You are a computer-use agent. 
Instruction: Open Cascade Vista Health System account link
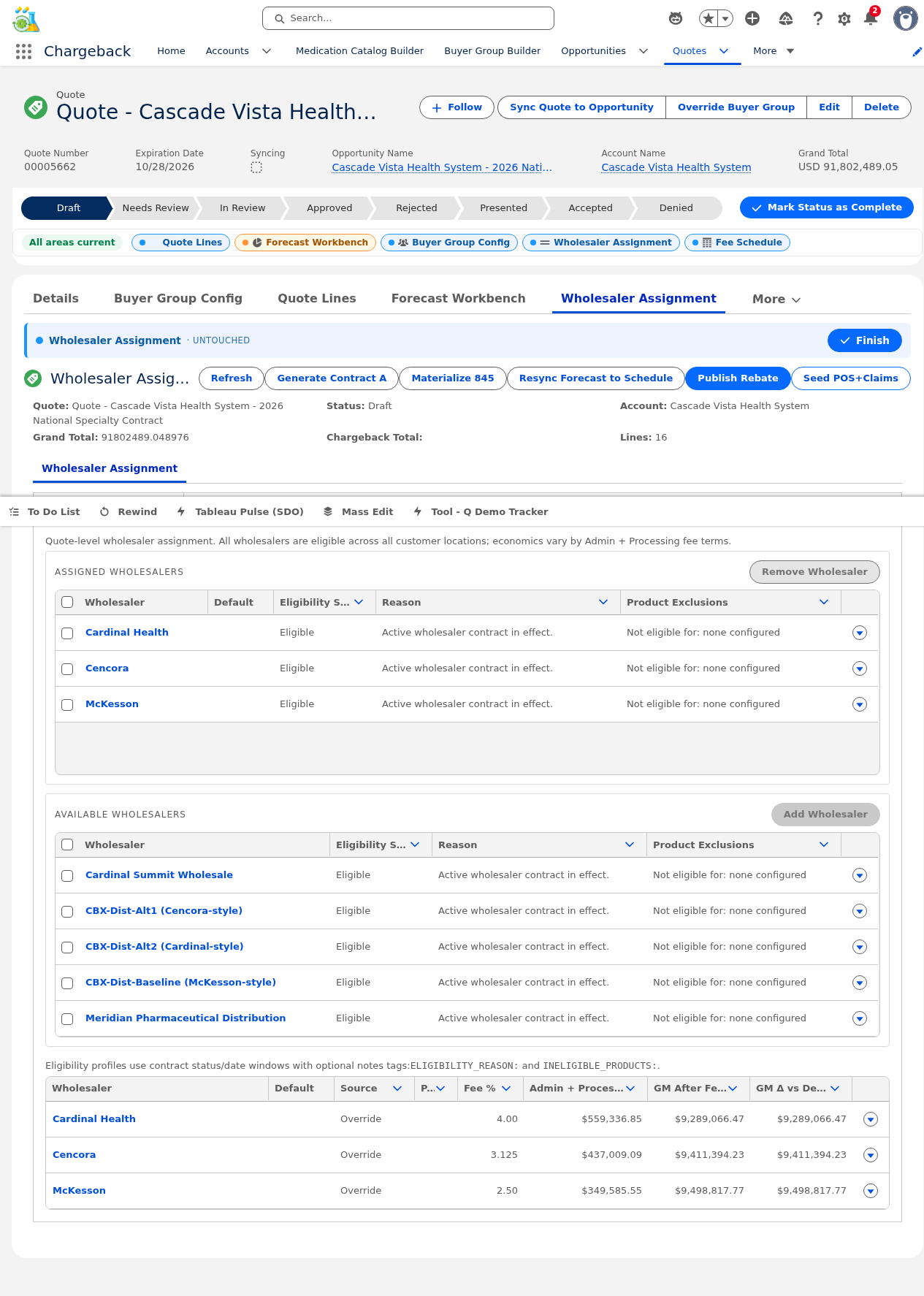coord(676,167)
